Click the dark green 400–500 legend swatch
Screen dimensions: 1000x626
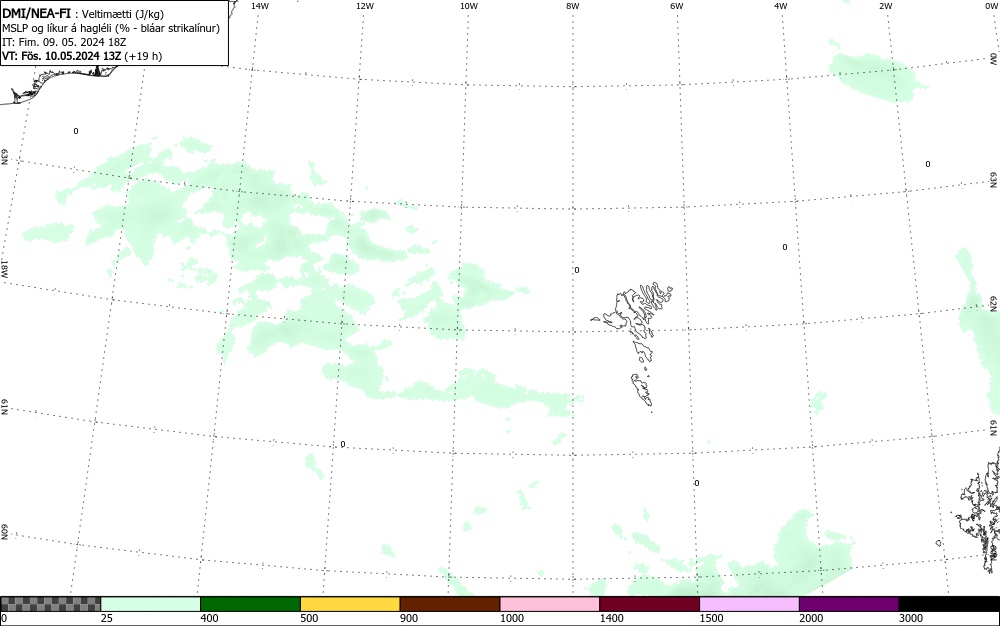pos(250,604)
